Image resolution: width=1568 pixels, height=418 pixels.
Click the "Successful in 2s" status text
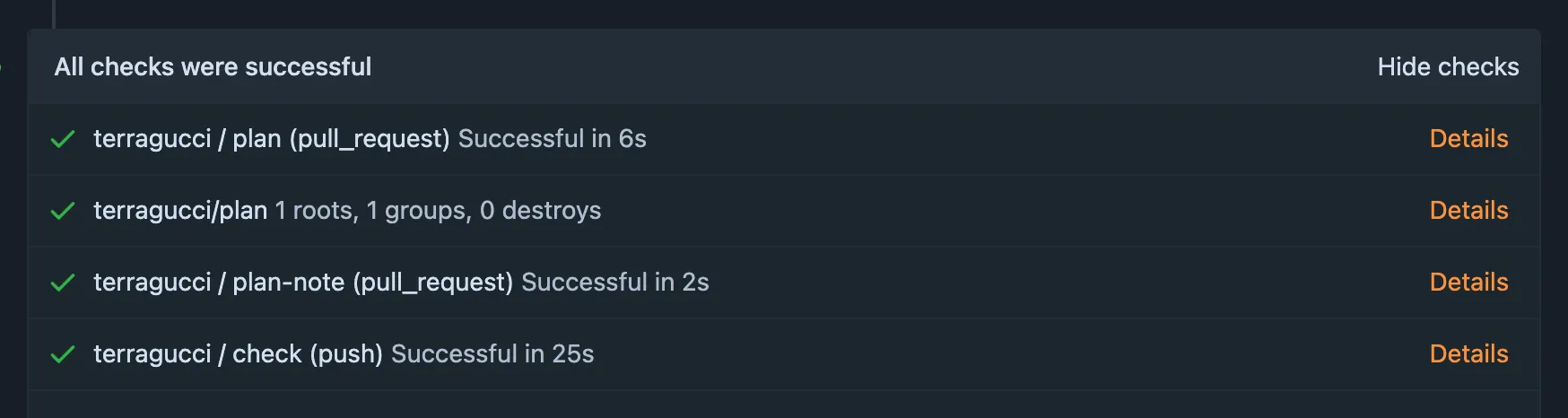[x=615, y=283]
